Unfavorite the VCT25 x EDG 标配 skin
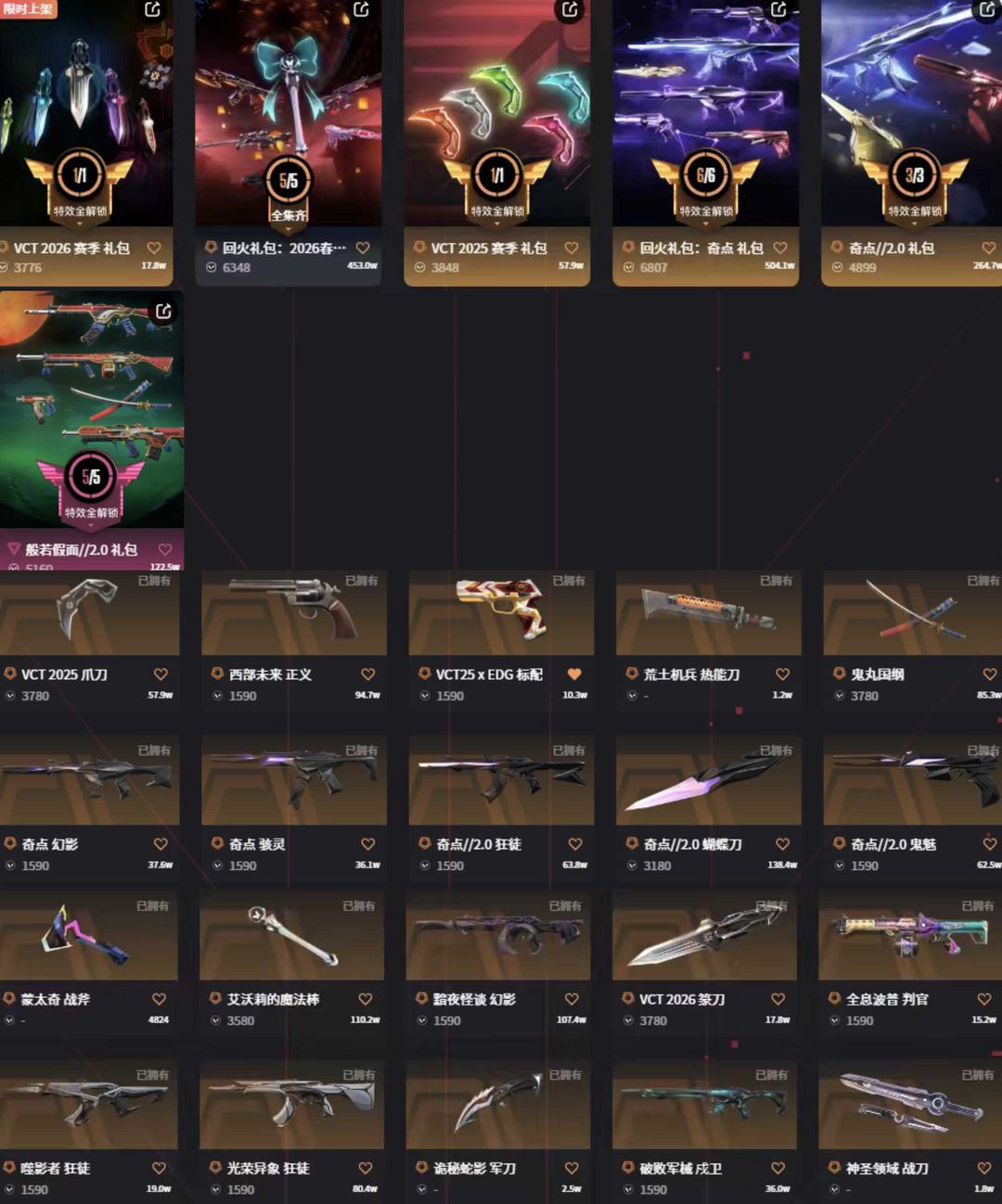Viewport: 1002px width, 1204px height. coord(574,674)
